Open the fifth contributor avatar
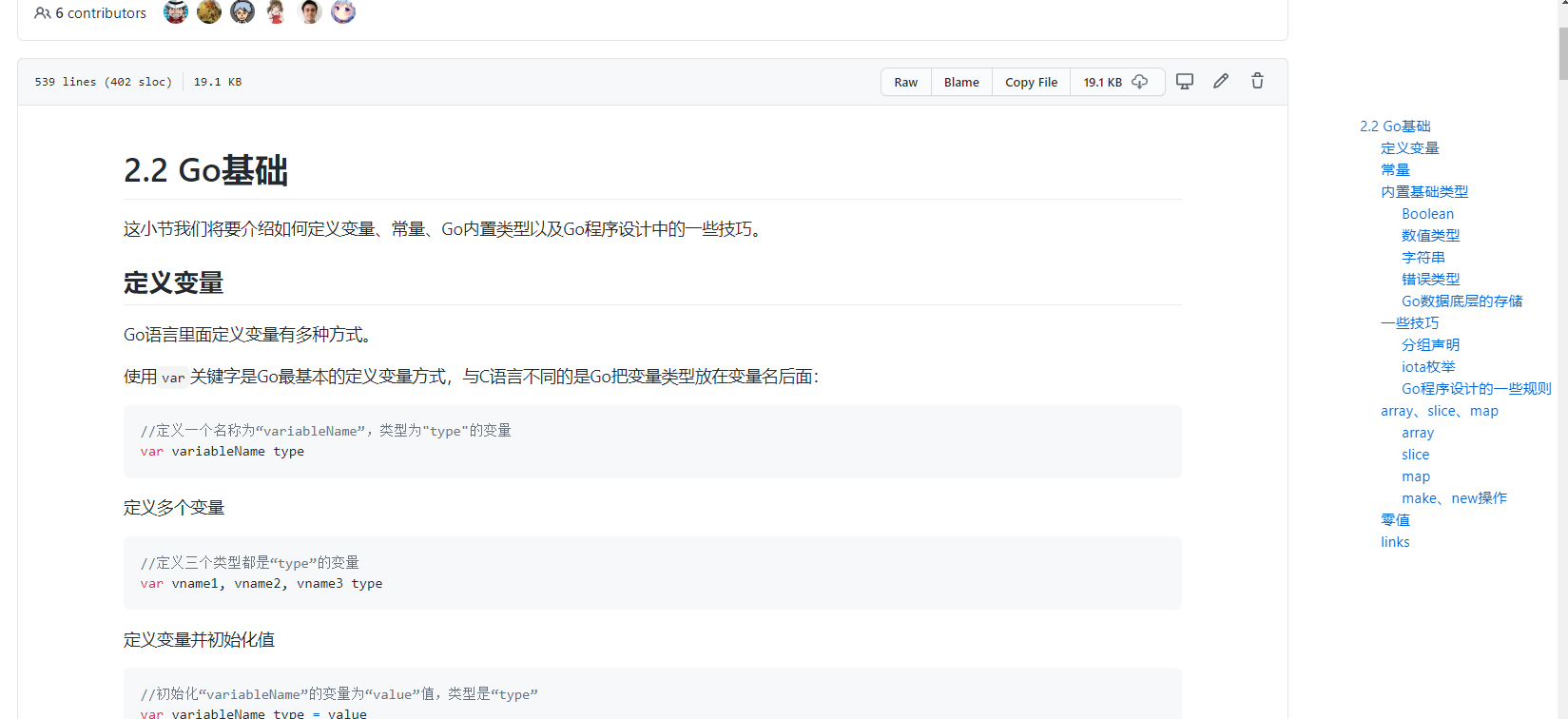This screenshot has width=1568, height=719. coord(310,12)
